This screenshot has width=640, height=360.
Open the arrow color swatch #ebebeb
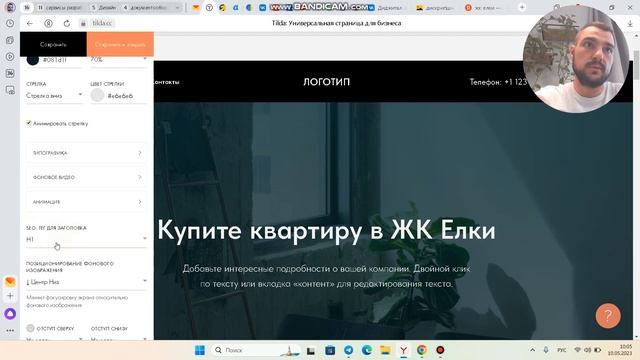click(x=97, y=96)
